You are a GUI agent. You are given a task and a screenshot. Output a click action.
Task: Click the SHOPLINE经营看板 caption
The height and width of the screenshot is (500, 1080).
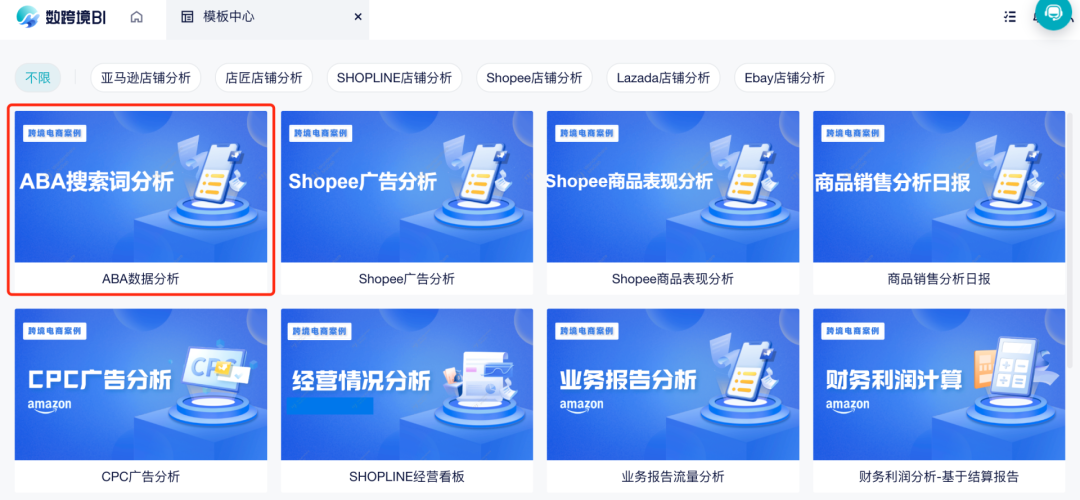point(406,477)
